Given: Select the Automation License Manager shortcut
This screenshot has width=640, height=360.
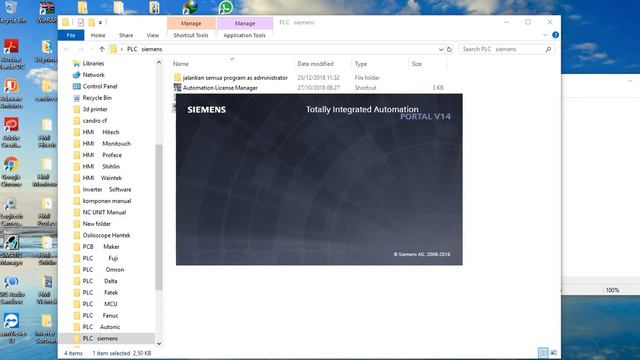Looking at the screenshot, I should click(x=220, y=88).
